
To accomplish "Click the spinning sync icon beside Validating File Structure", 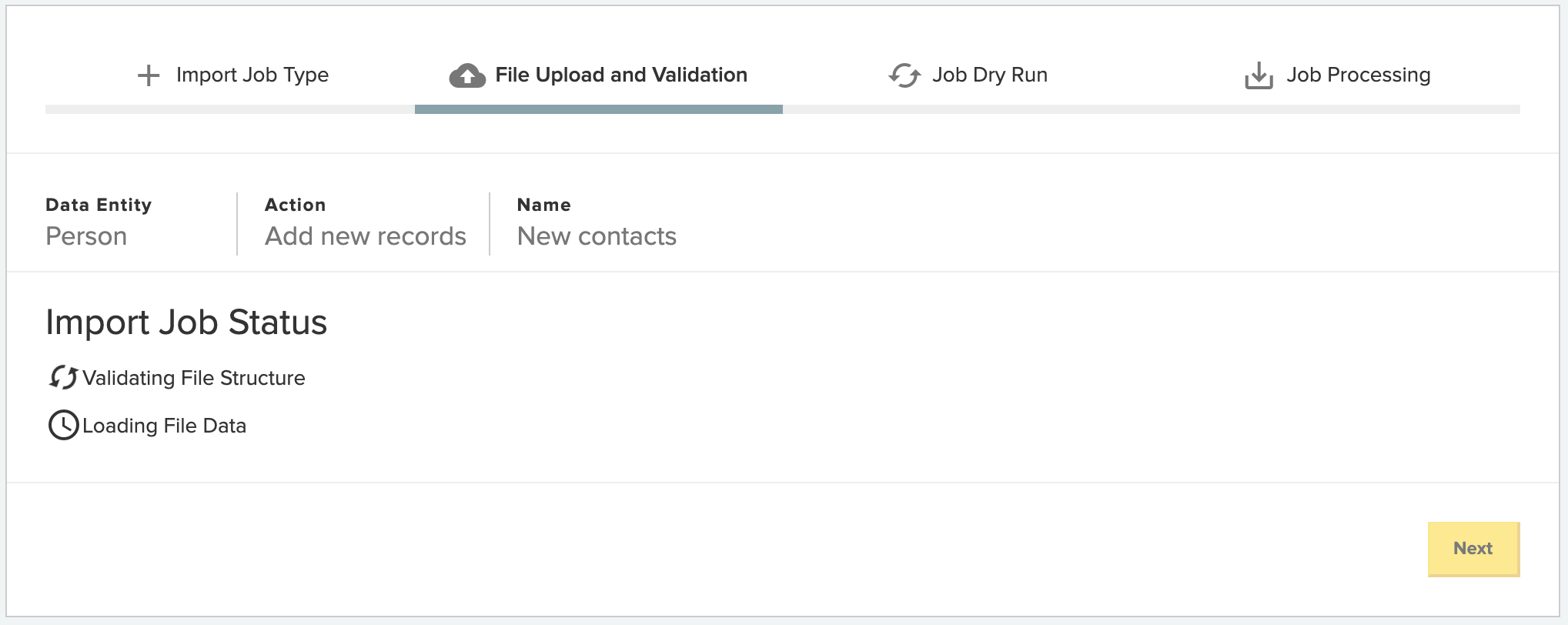I will coord(63,377).
